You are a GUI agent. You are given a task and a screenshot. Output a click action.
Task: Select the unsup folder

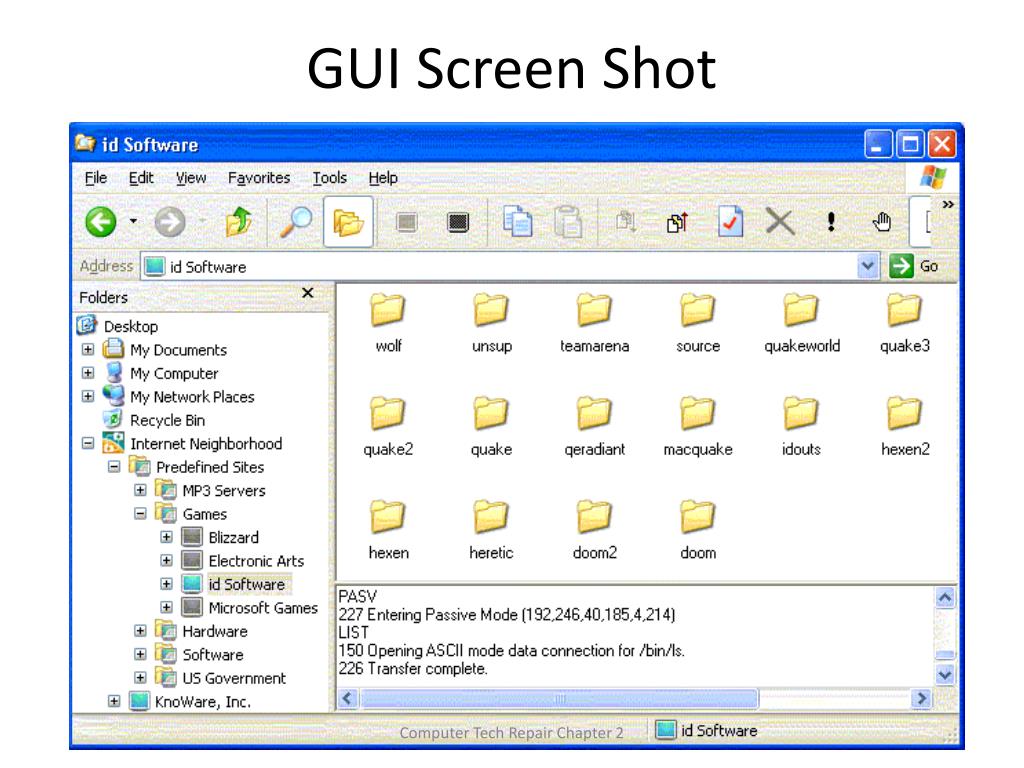[x=492, y=323]
